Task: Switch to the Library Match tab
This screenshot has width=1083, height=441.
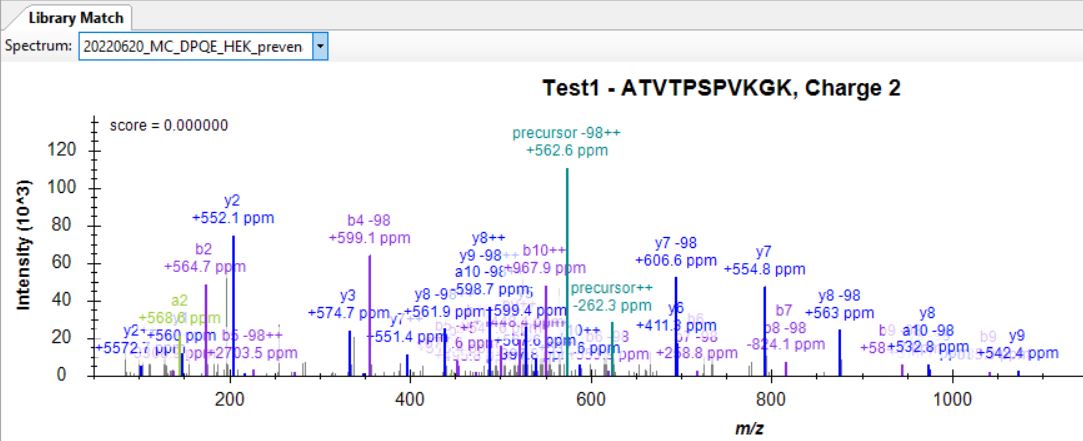Action: click(x=74, y=18)
